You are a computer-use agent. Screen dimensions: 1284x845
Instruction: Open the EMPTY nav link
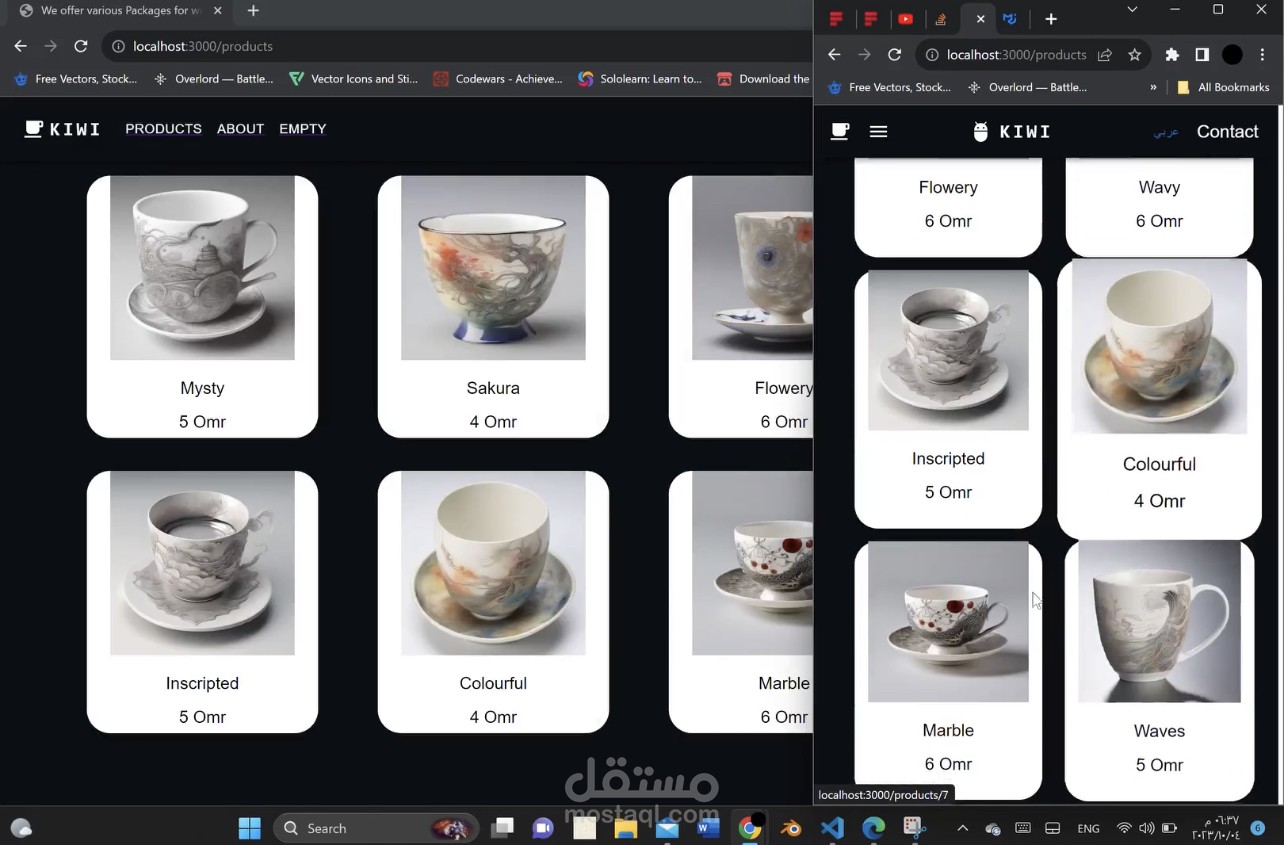(303, 129)
